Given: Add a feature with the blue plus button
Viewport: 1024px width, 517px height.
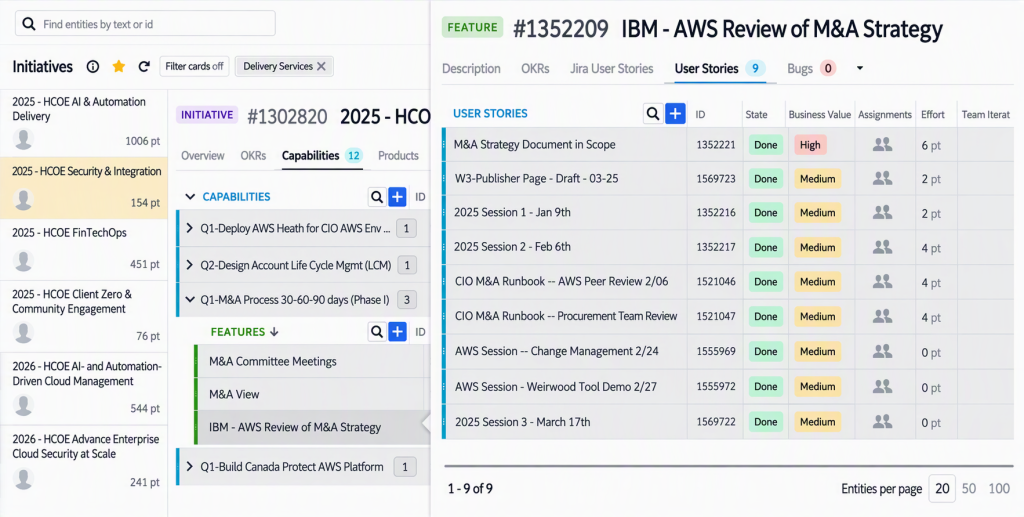Looking at the screenshot, I should click(397, 332).
